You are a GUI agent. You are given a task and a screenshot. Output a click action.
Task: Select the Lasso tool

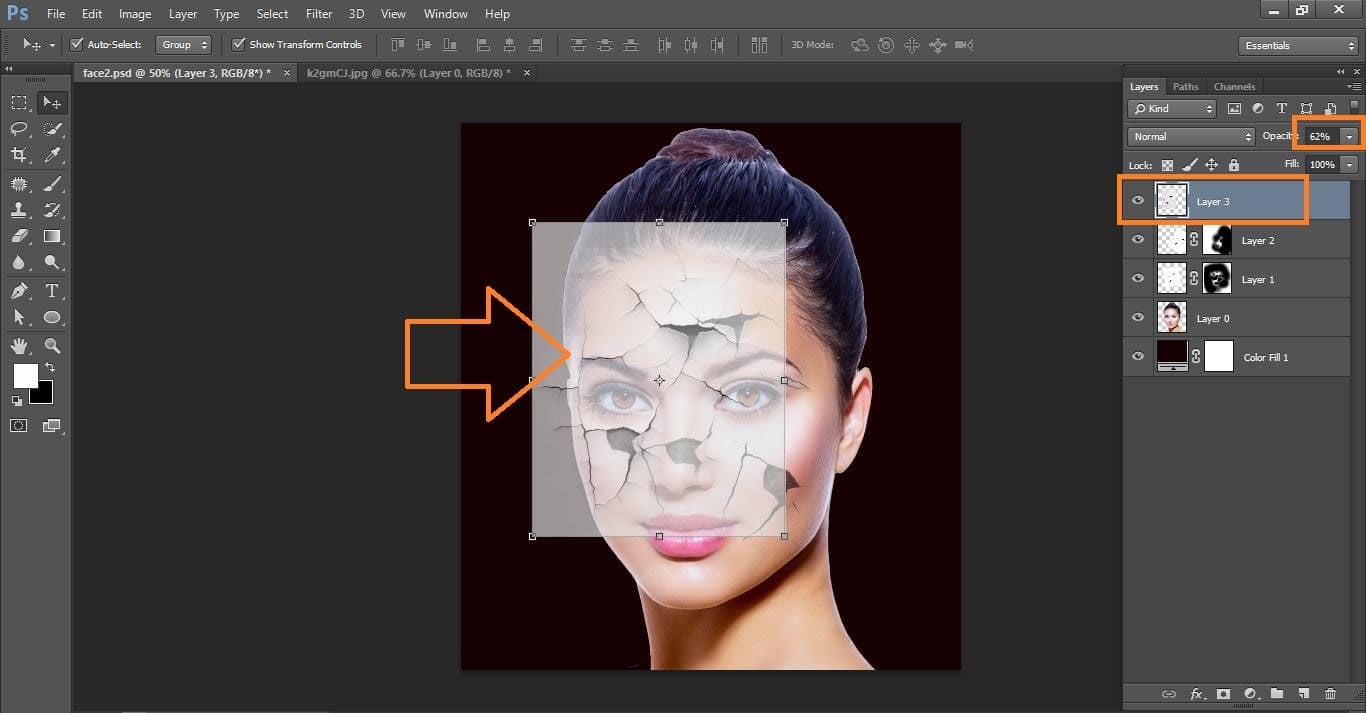click(19, 129)
